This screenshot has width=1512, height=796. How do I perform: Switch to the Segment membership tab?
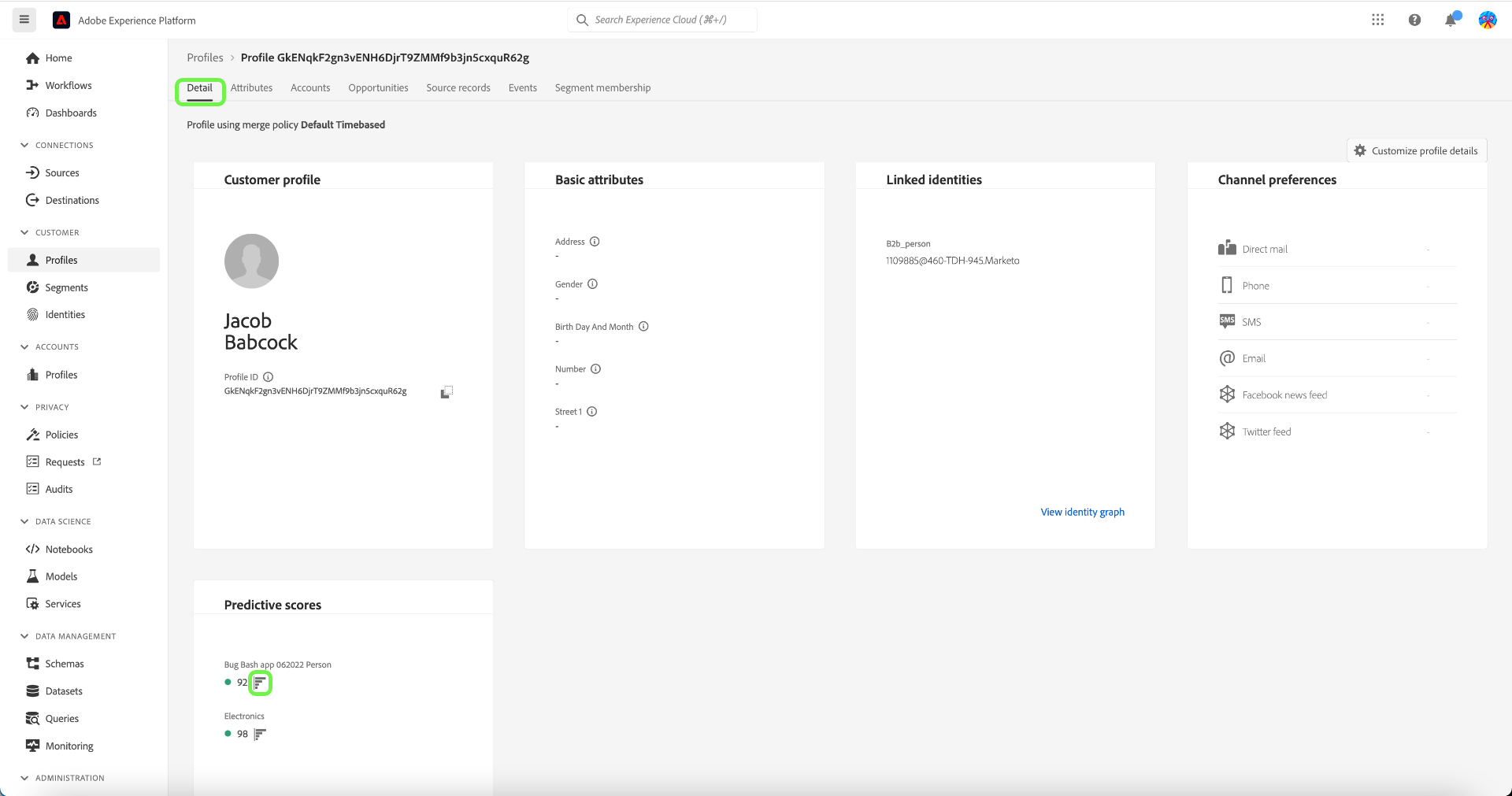[603, 88]
